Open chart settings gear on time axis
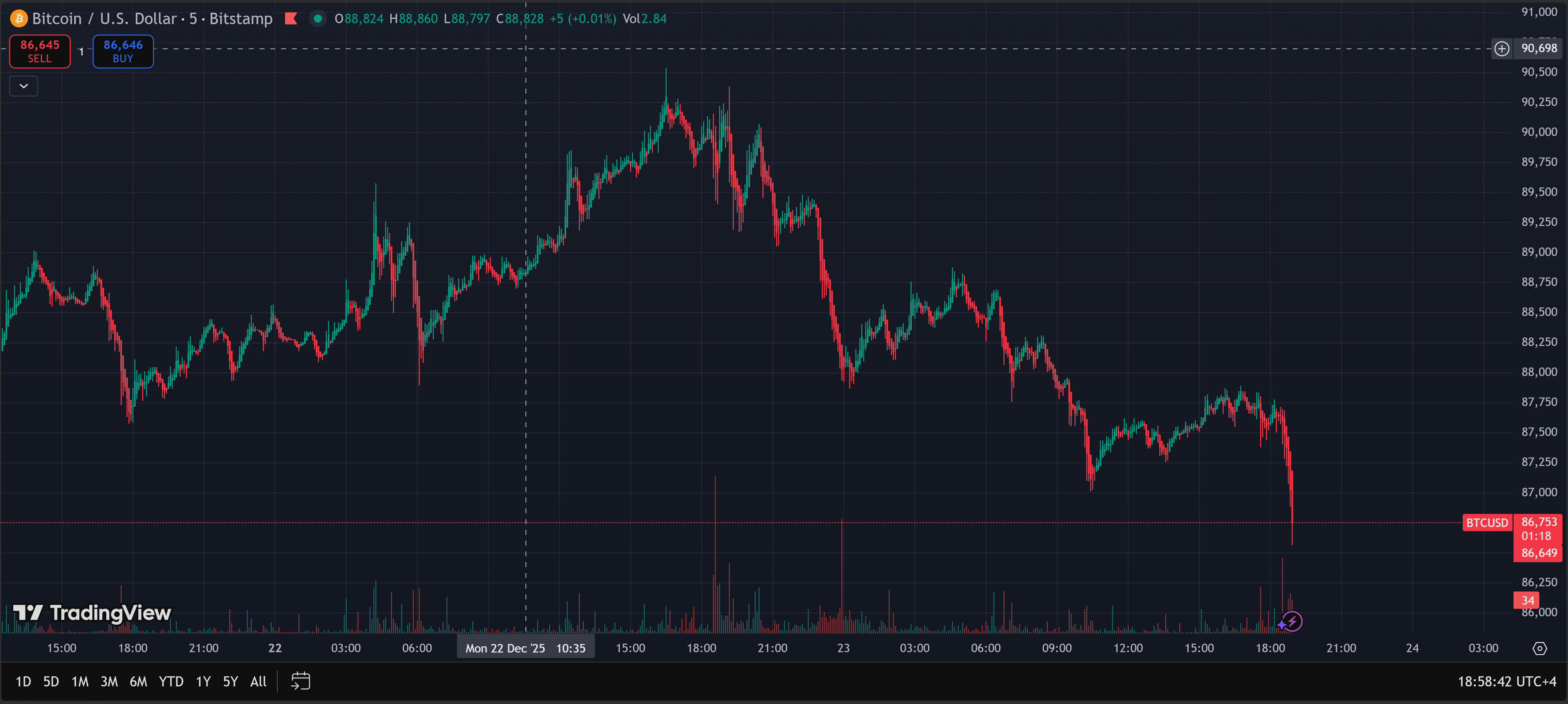Image resolution: width=1568 pixels, height=704 pixels. click(1539, 649)
